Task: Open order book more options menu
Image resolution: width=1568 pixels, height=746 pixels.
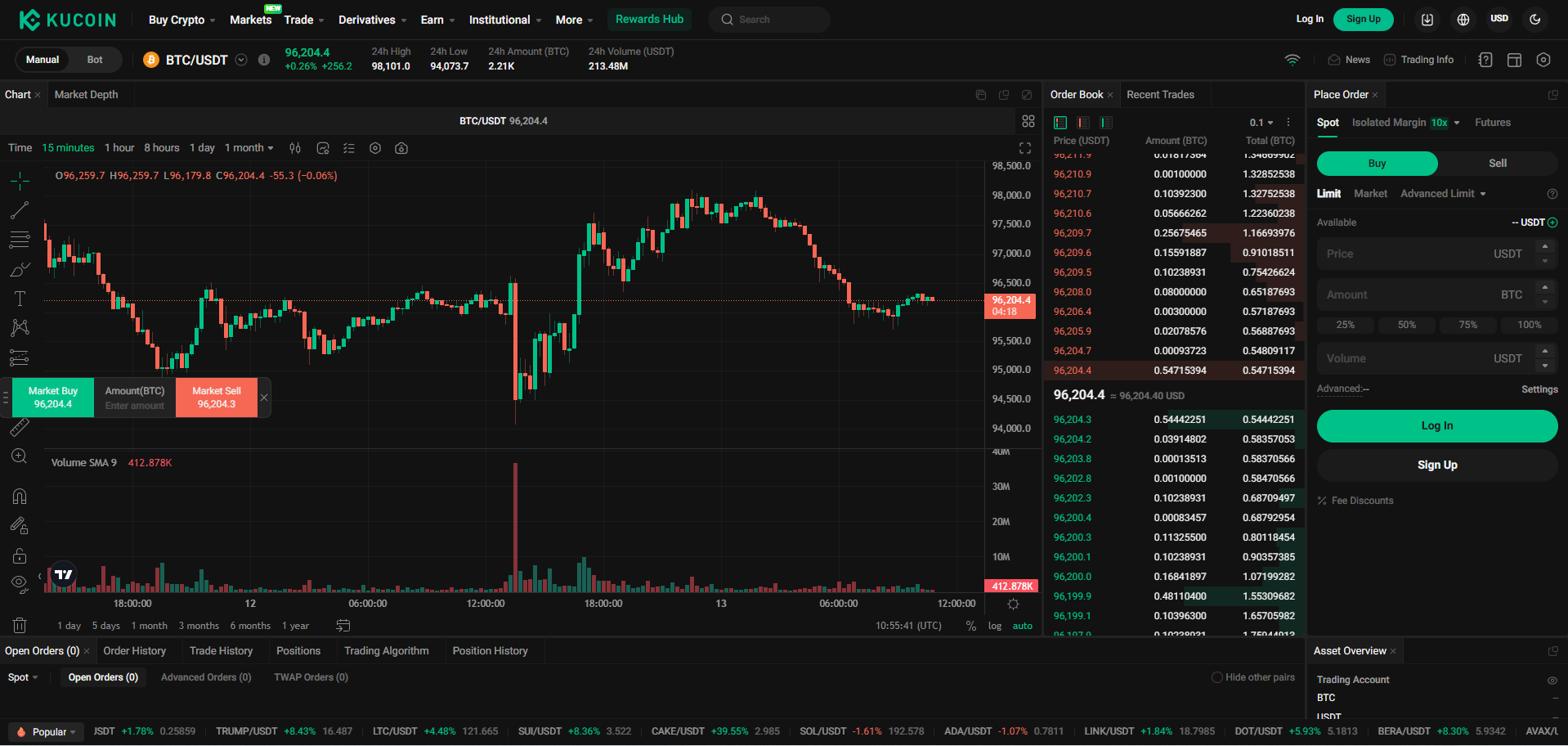Action: (x=1288, y=123)
